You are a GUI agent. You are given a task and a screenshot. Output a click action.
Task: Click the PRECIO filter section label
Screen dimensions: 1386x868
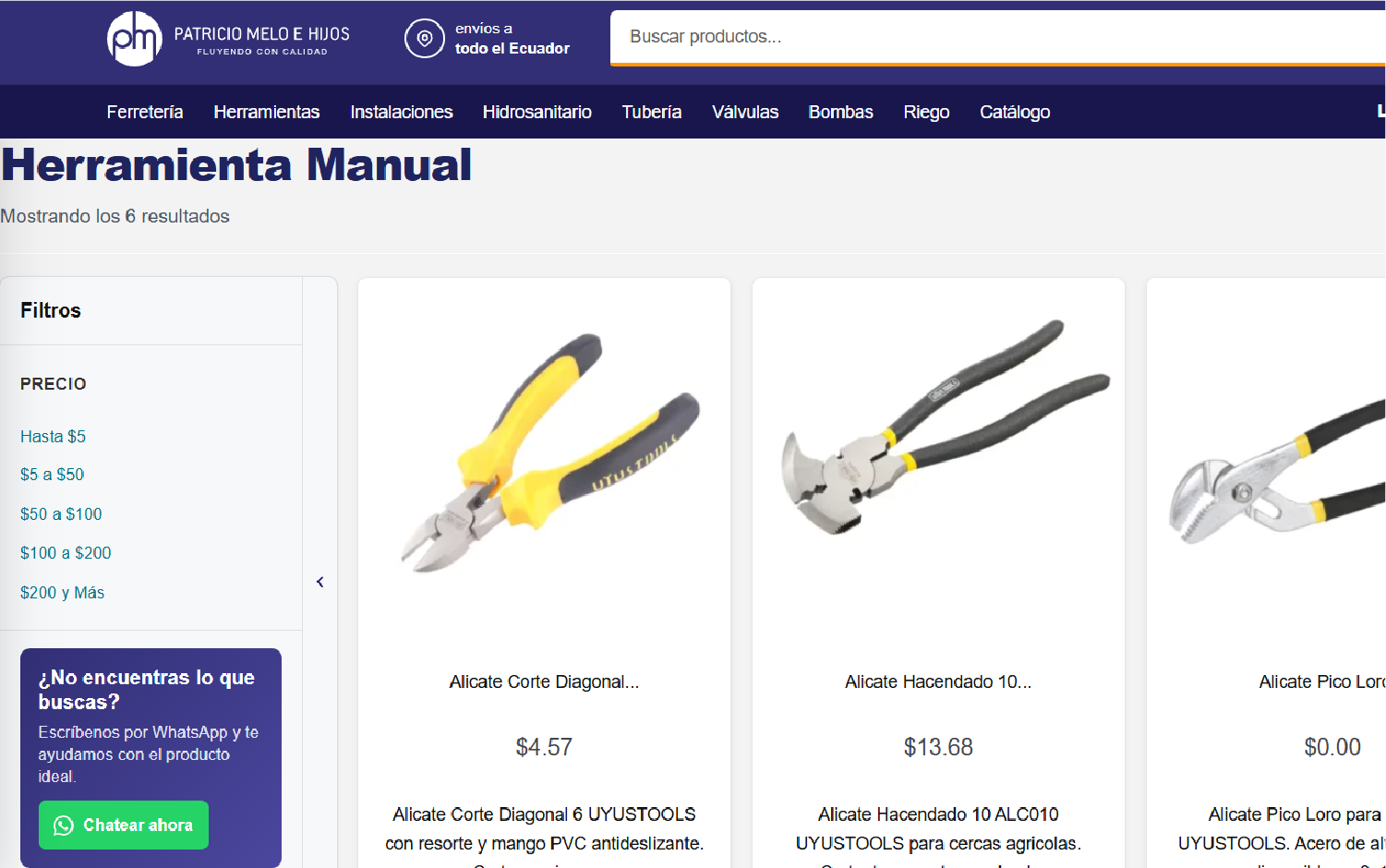[54, 384]
